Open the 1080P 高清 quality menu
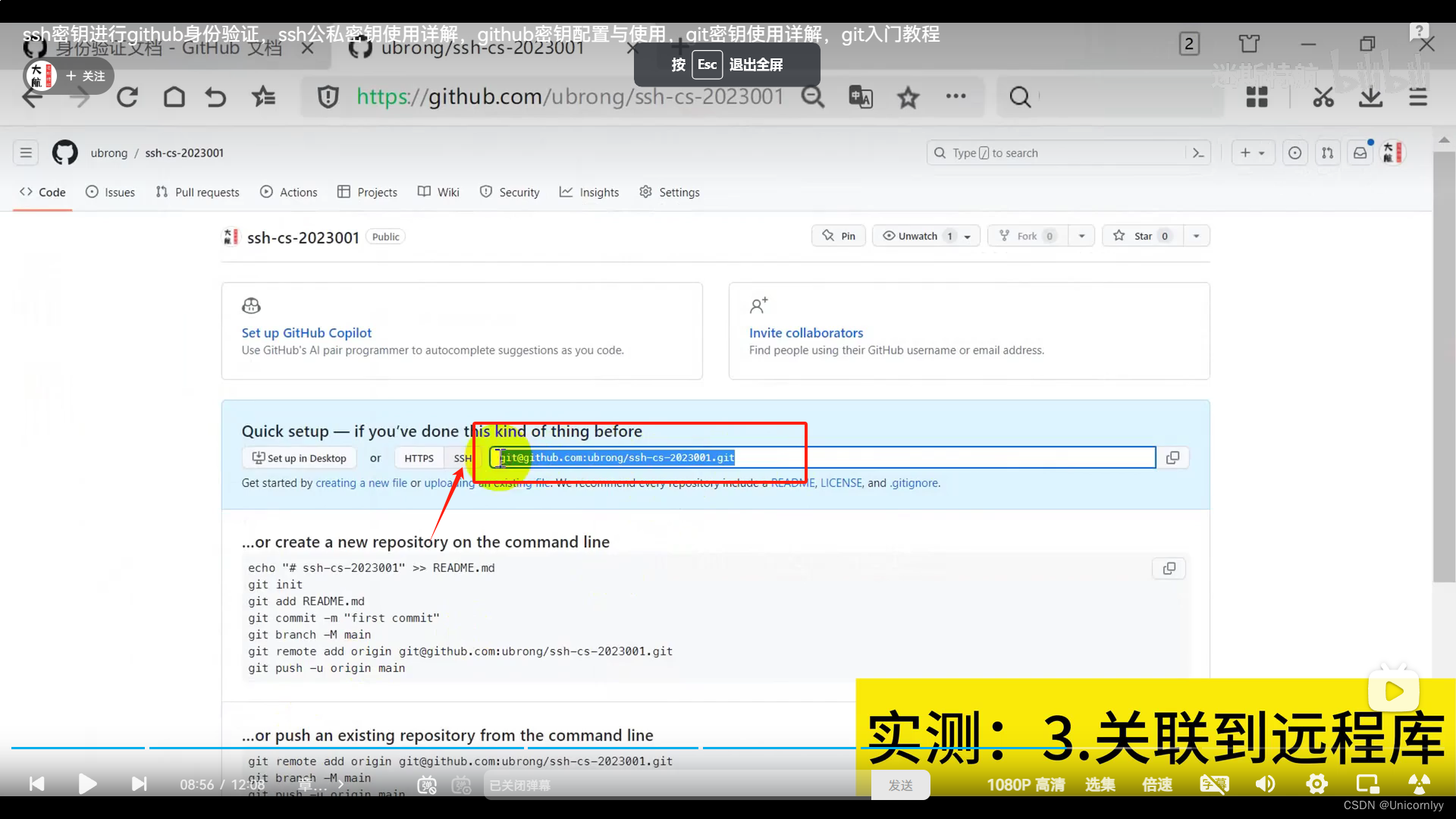This screenshot has height=819, width=1456. (x=1025, y=785)
